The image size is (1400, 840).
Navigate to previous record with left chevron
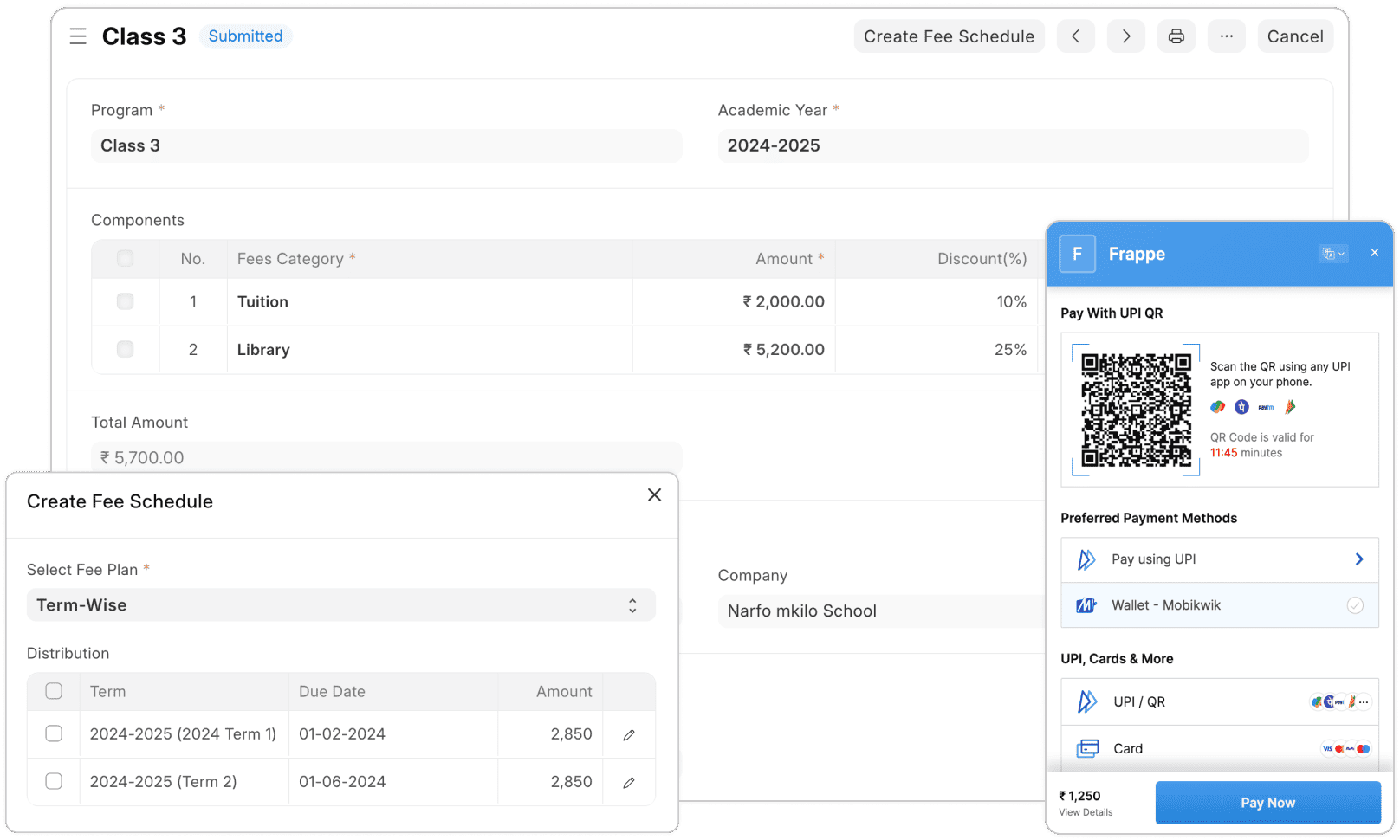tap(1075, 36)
